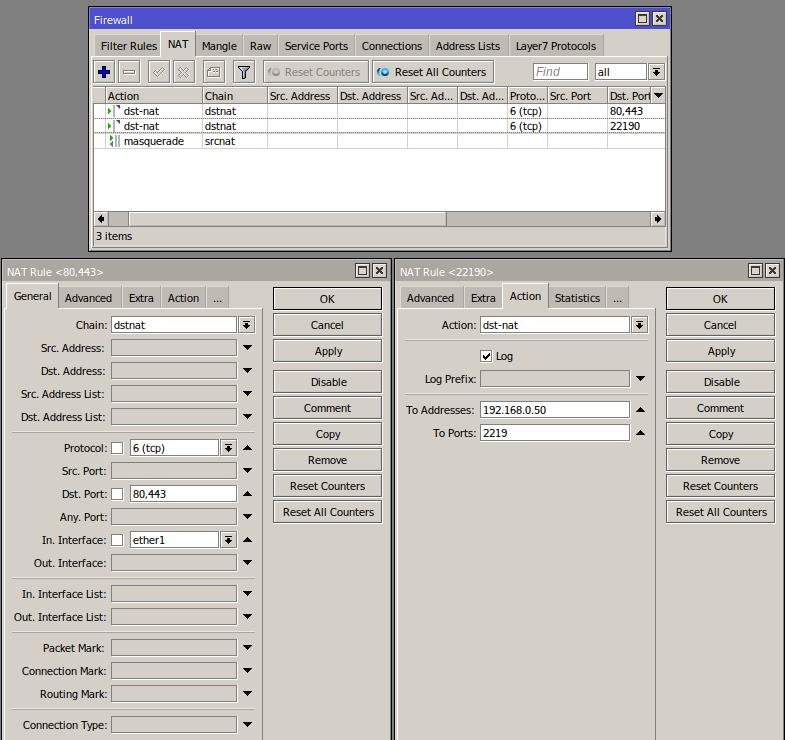Click the checkmark enable rule icon
This screenshot has width=785, height=740.
pos(159,72)
